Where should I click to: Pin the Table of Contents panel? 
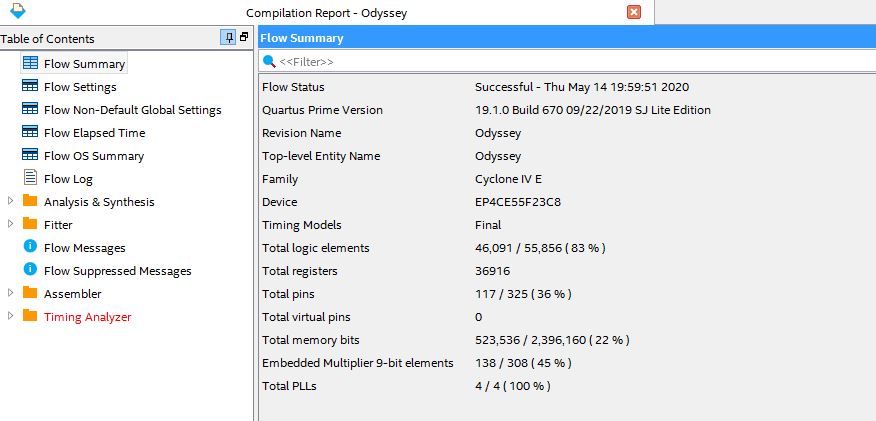click(228, 38)
